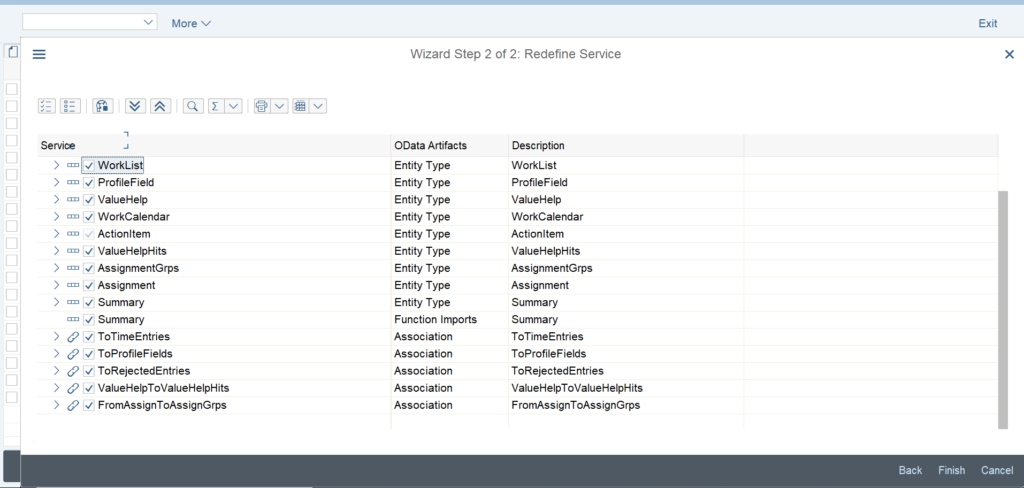This screenshot has height=488, width=1024.
Task: Click the link icon beside FromAssignToAssignGrps
Action: (73, 405)
